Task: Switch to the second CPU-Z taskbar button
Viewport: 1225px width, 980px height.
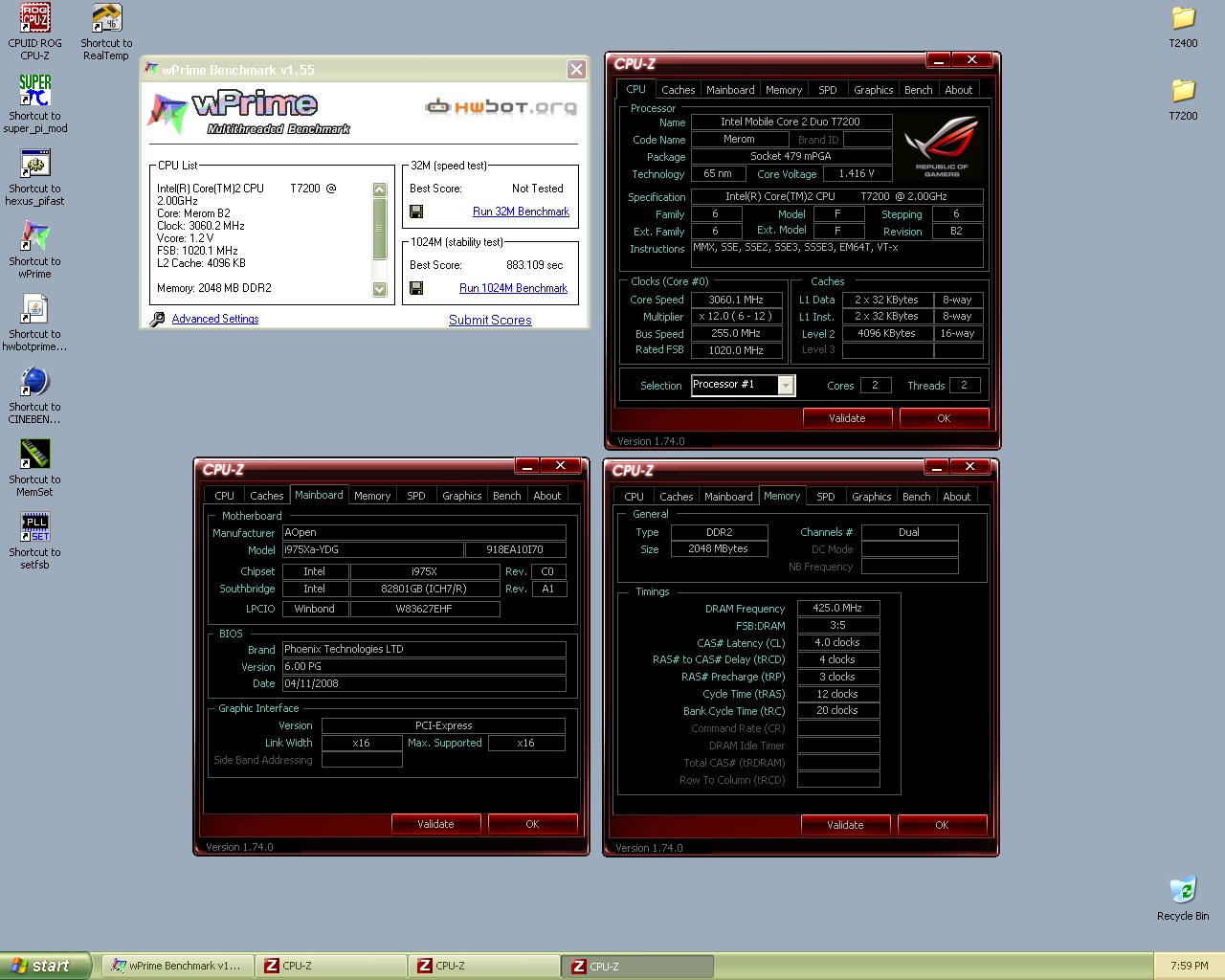Action: (x=484, y=966)
